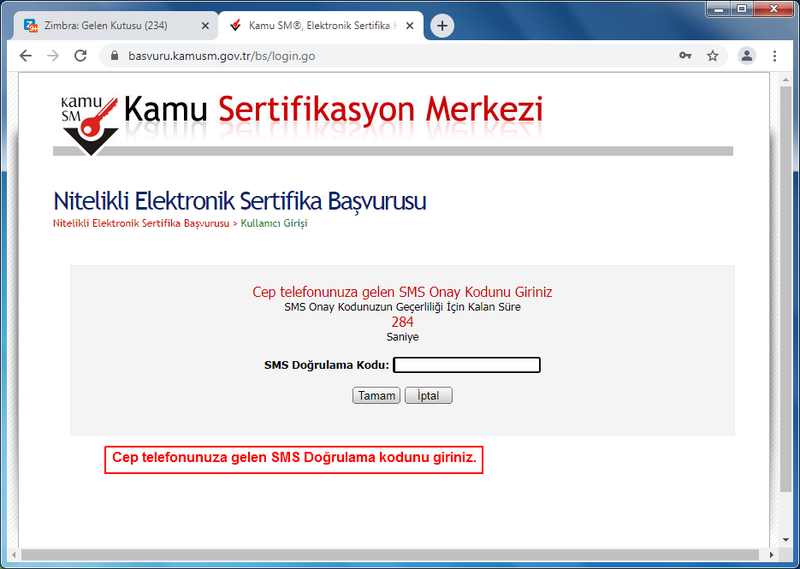Open the Chrome profile avatar
The width and height of the screenshot is (800, 569).
pyautogui.click(x=746, y=56)
